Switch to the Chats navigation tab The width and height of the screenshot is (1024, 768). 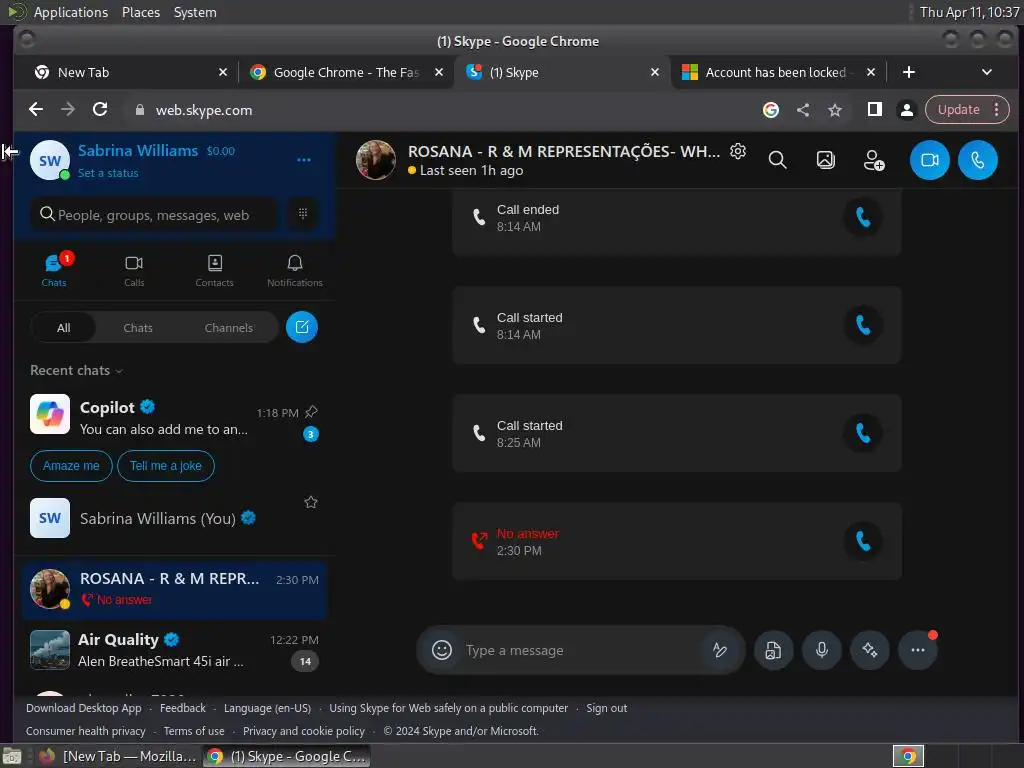click(x=54, y=270)
